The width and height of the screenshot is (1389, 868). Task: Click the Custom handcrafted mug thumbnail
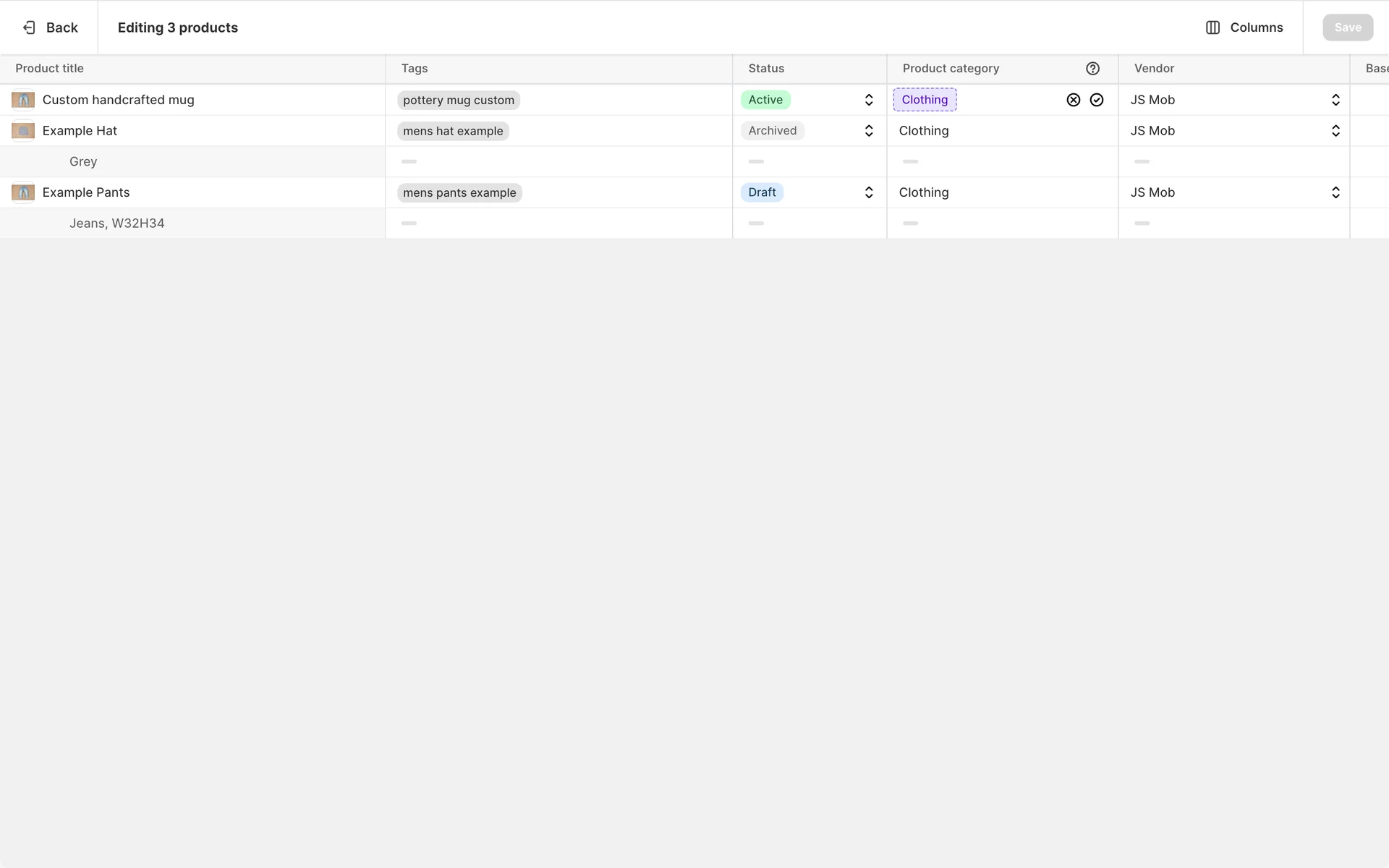pyautogui.click(x=23, y=100)
